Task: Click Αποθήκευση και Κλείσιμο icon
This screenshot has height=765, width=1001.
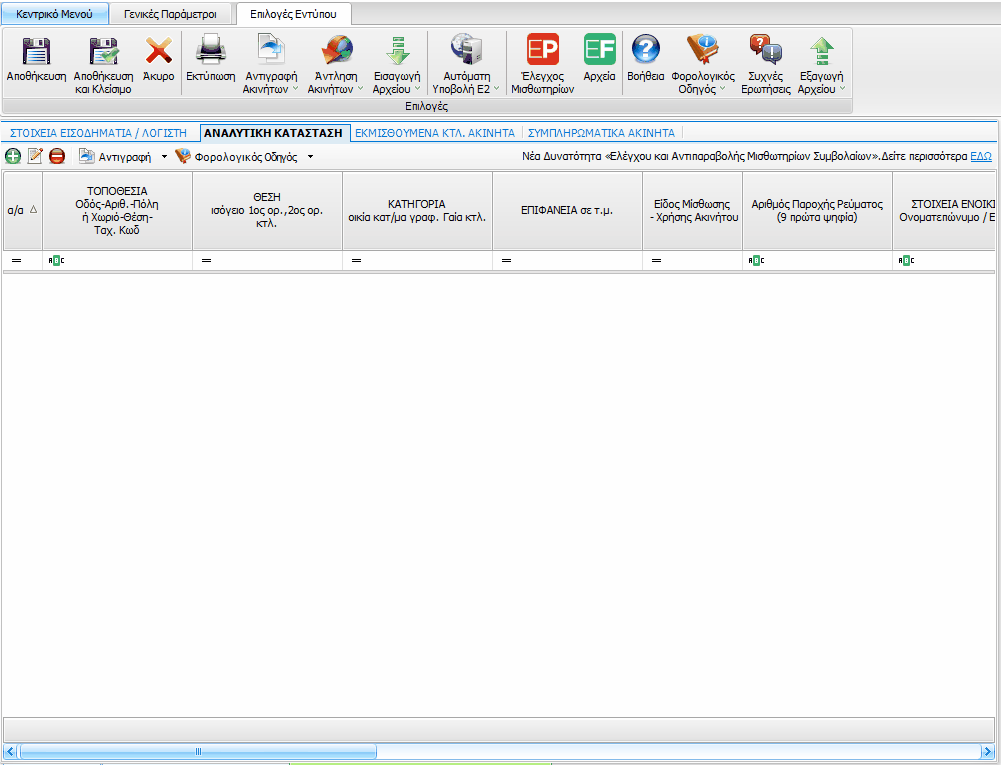Action: (x=103, y=52)
